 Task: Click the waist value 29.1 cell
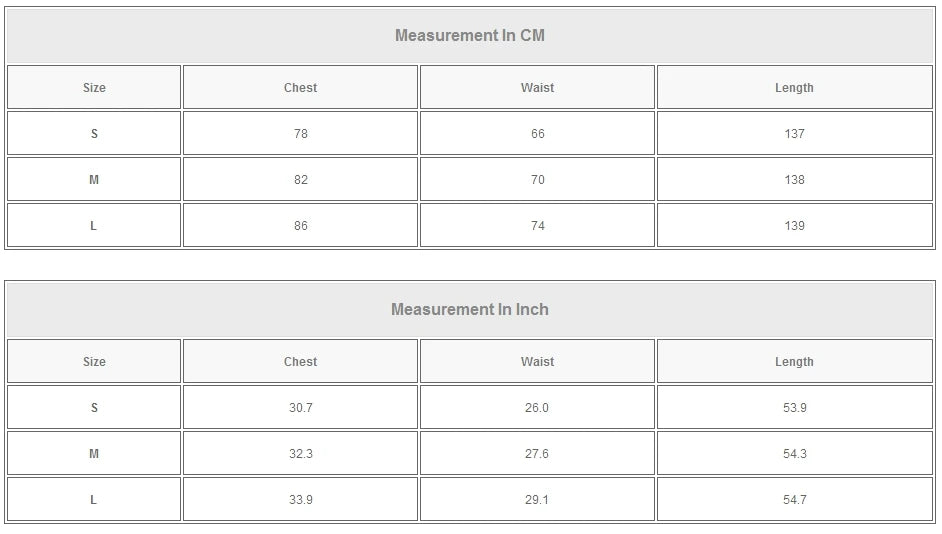[537, 500]
